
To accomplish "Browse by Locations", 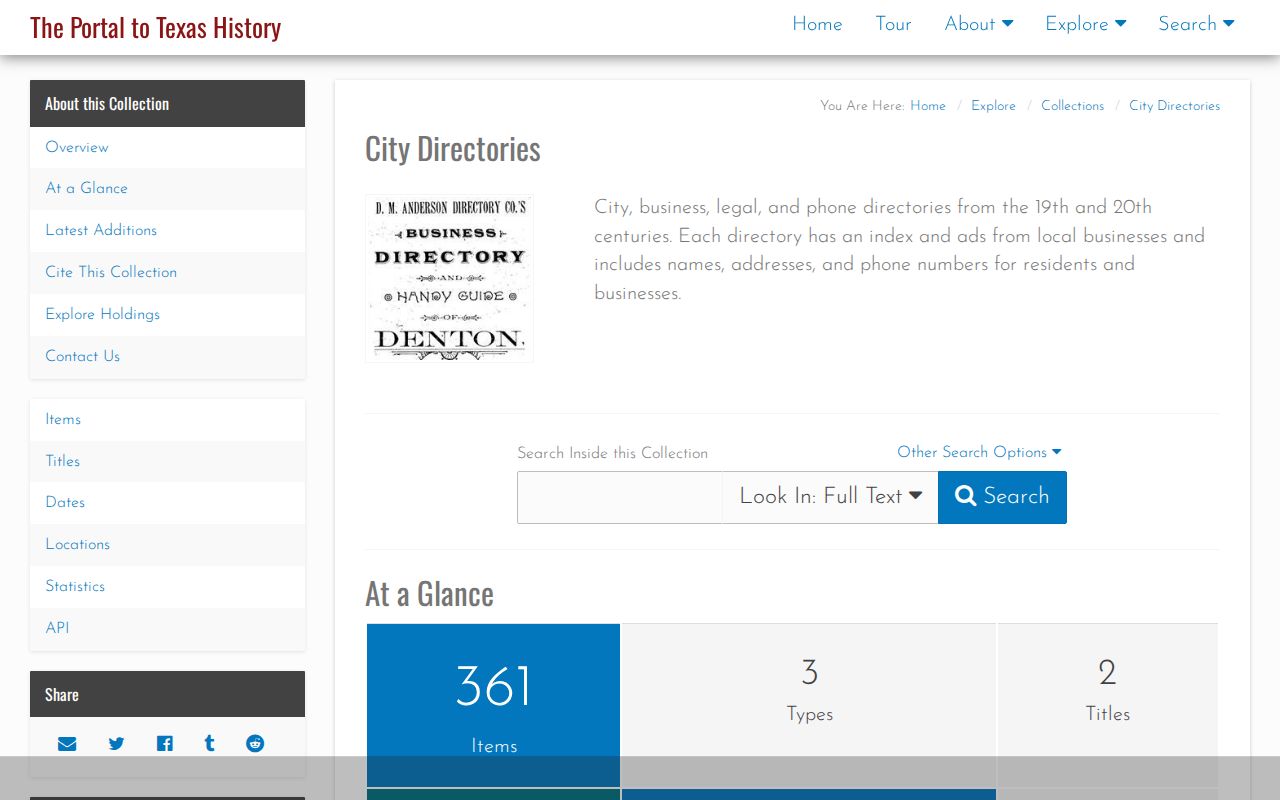I will 167,544.
